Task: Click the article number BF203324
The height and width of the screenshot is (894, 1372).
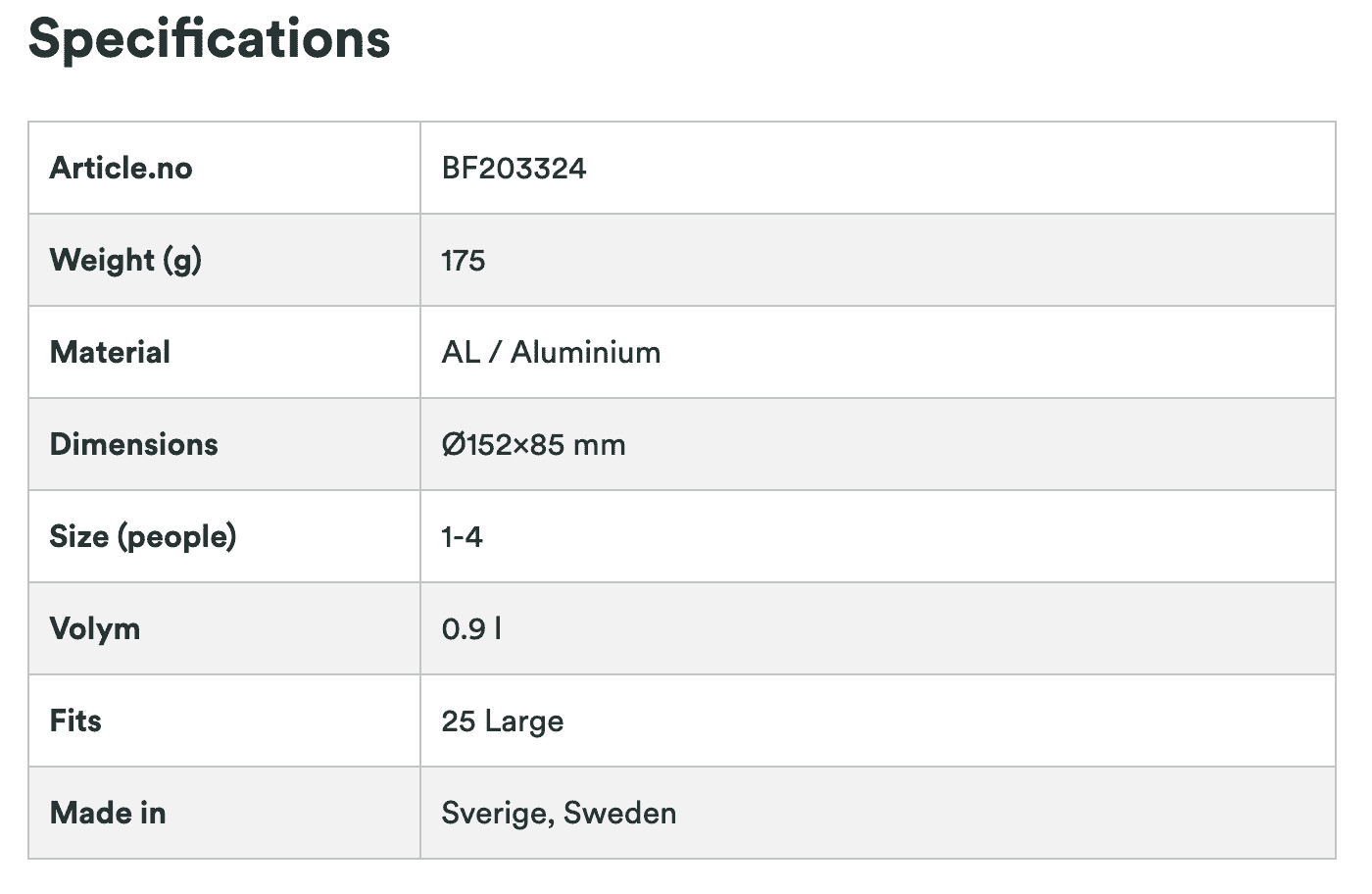Action: coord(514,169)
